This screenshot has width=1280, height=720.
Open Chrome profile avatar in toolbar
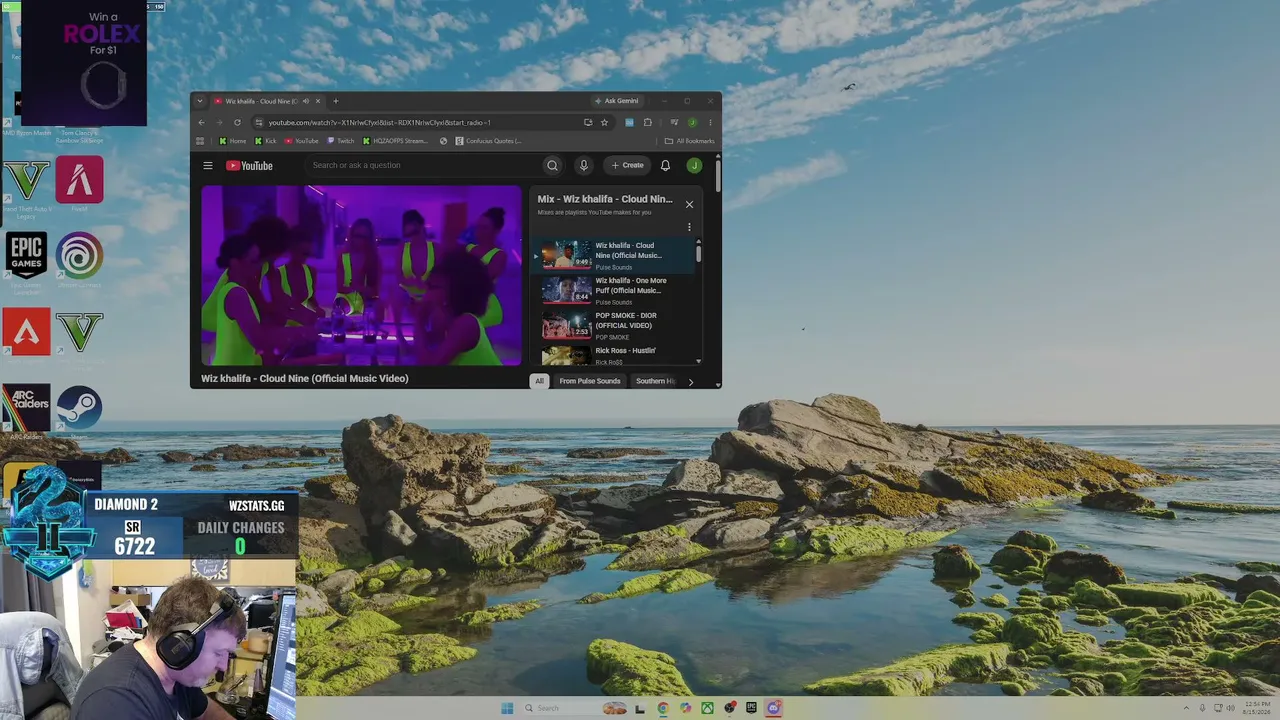pos(692,122)
